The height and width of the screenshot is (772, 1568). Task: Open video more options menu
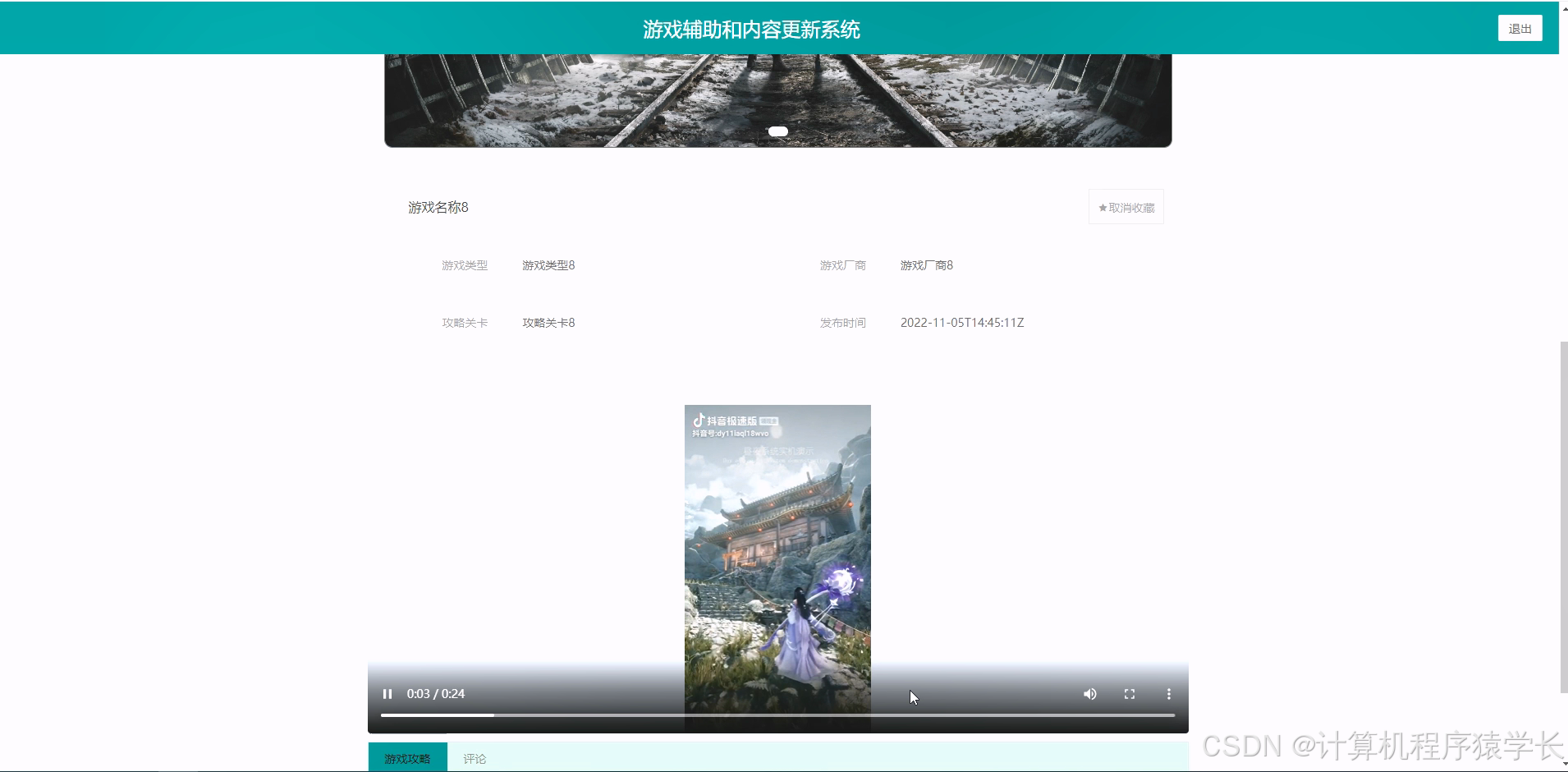click(x=1169, y=694)
